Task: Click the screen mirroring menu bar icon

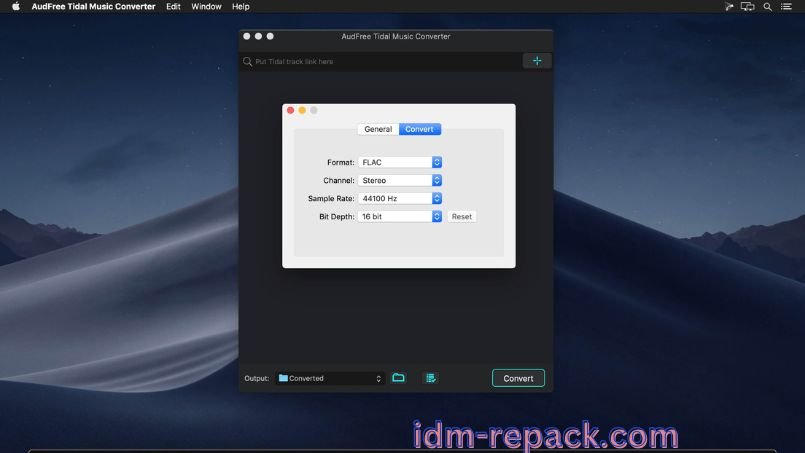Action: [x=748, y=7]
